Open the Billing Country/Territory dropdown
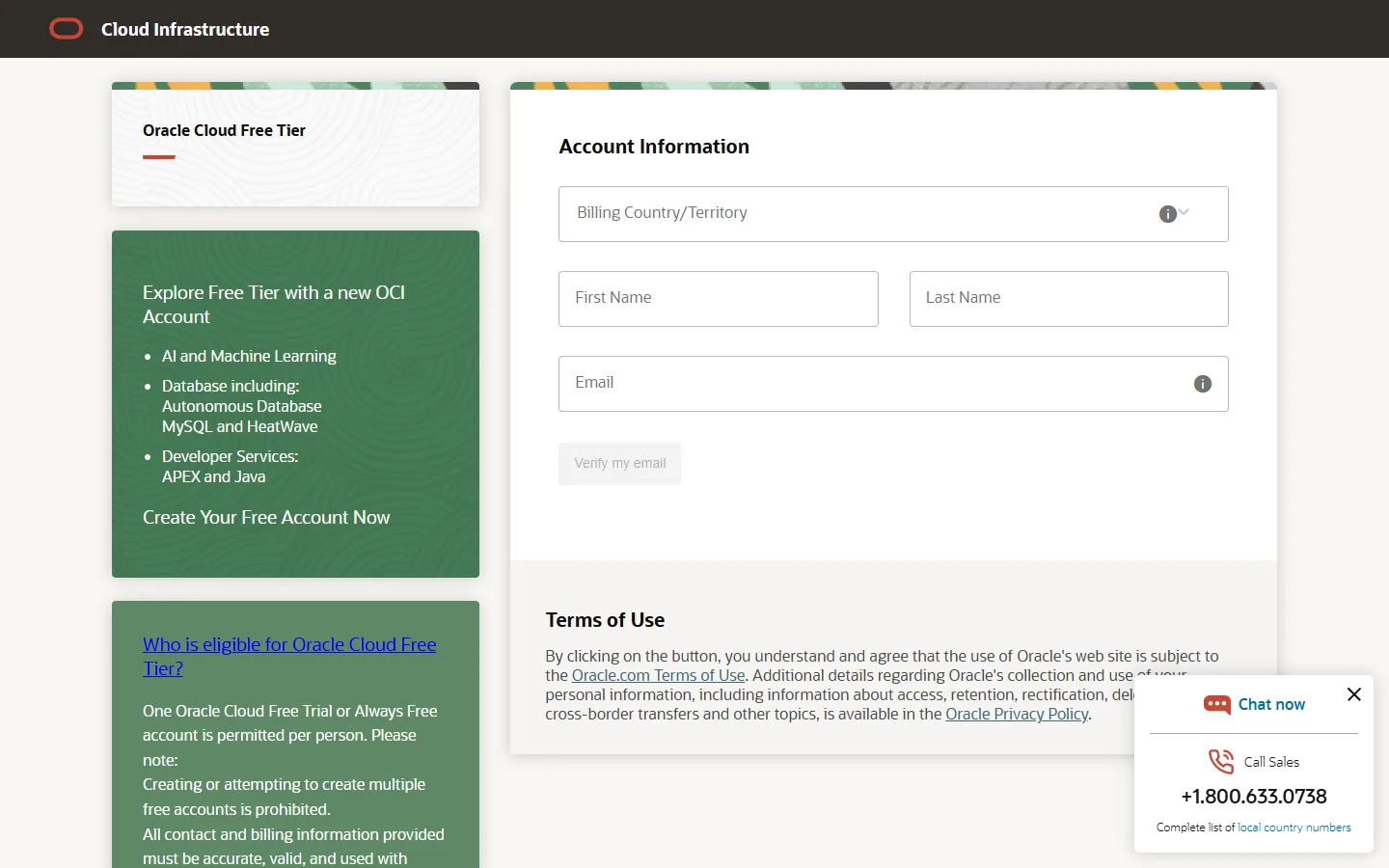 pos(893,214)
